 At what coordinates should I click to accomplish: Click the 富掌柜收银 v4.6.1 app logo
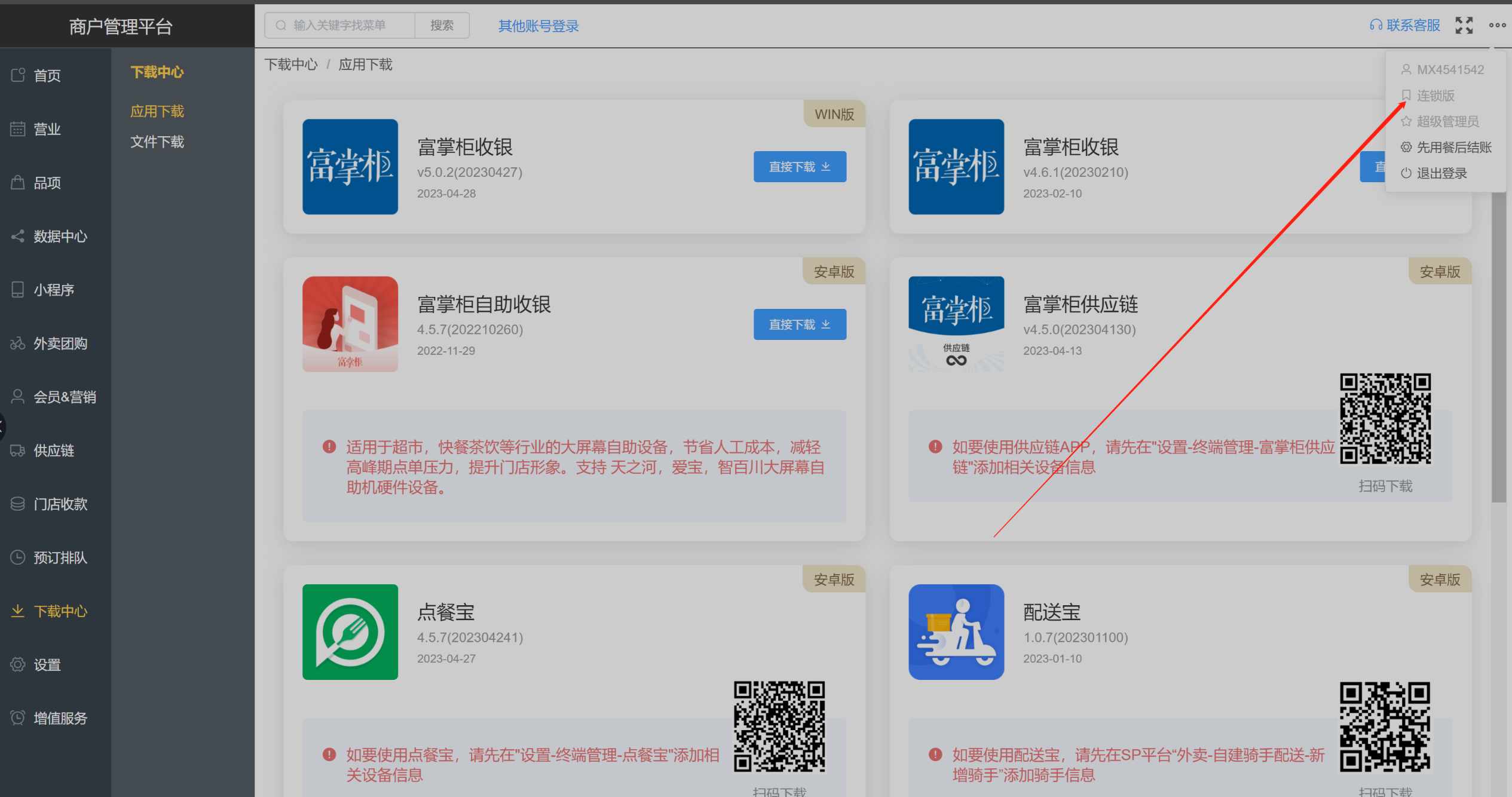click(x=956, y=167)
